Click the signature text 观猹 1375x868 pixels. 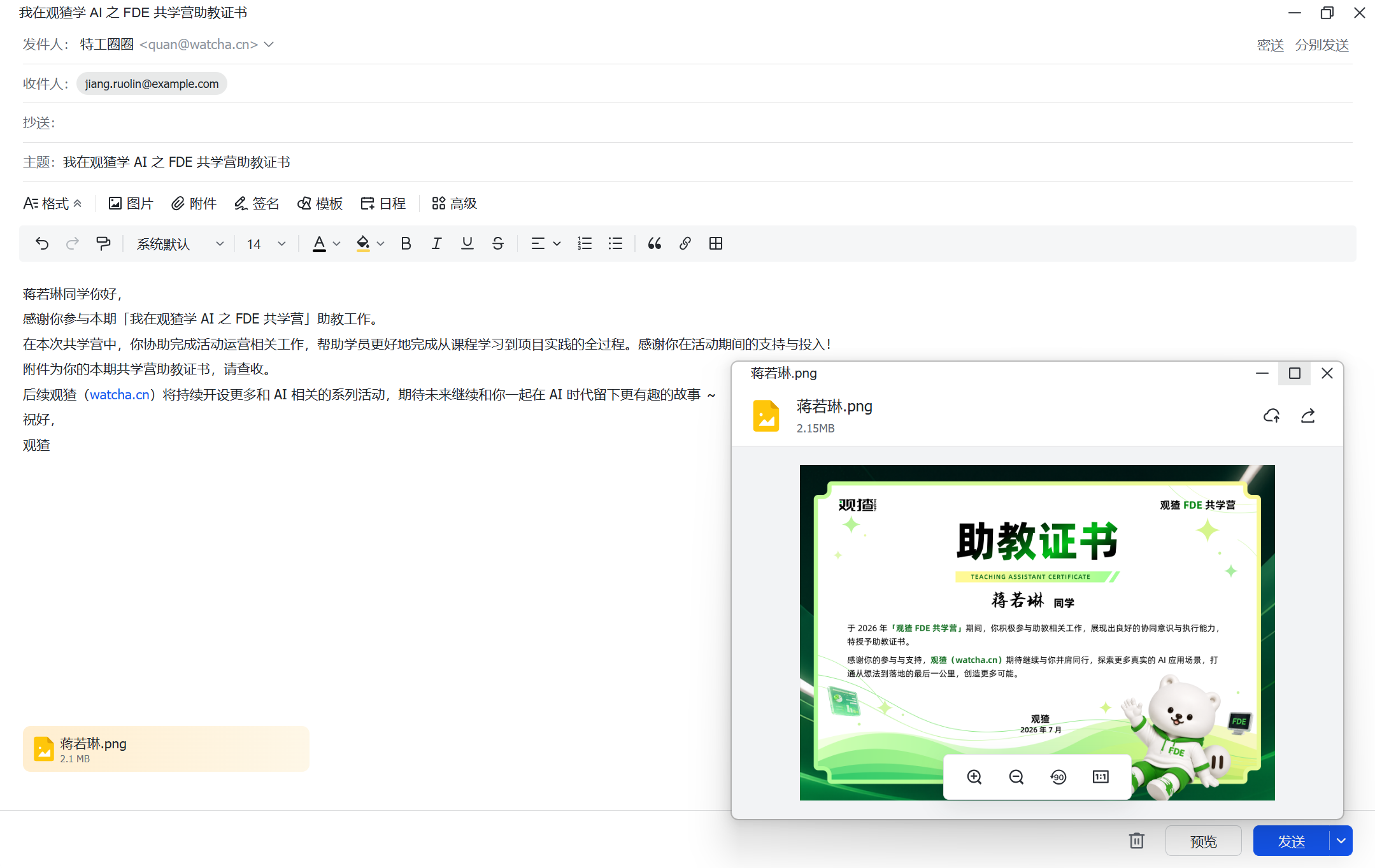coord(36,445)
